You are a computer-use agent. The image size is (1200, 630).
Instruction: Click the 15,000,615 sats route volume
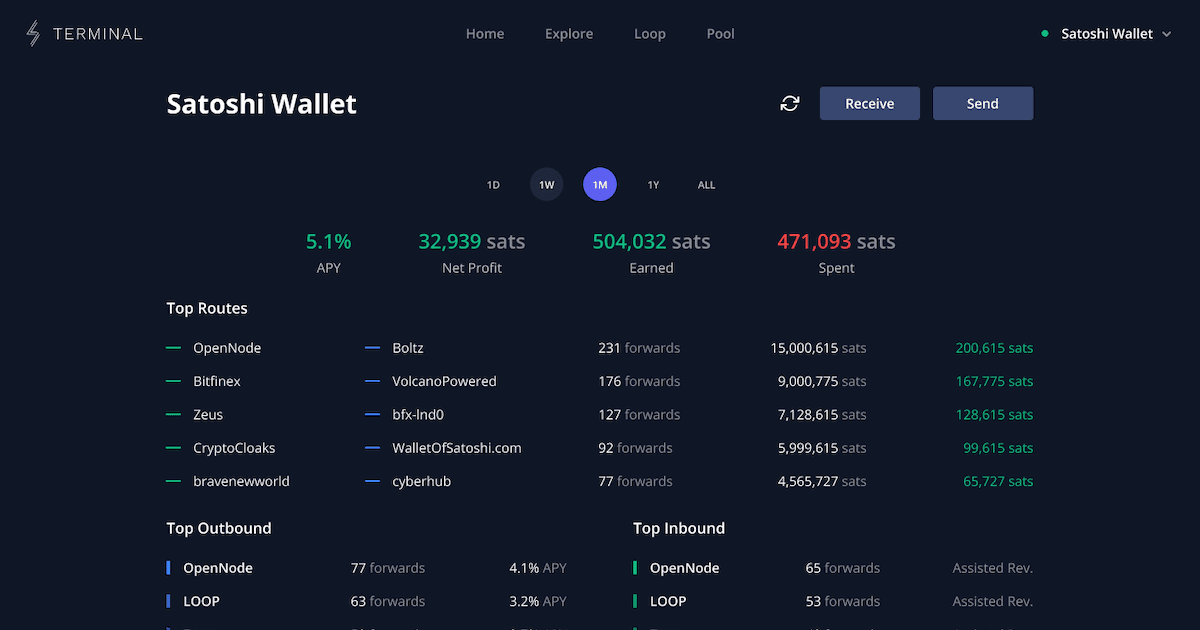pos(818,348)
